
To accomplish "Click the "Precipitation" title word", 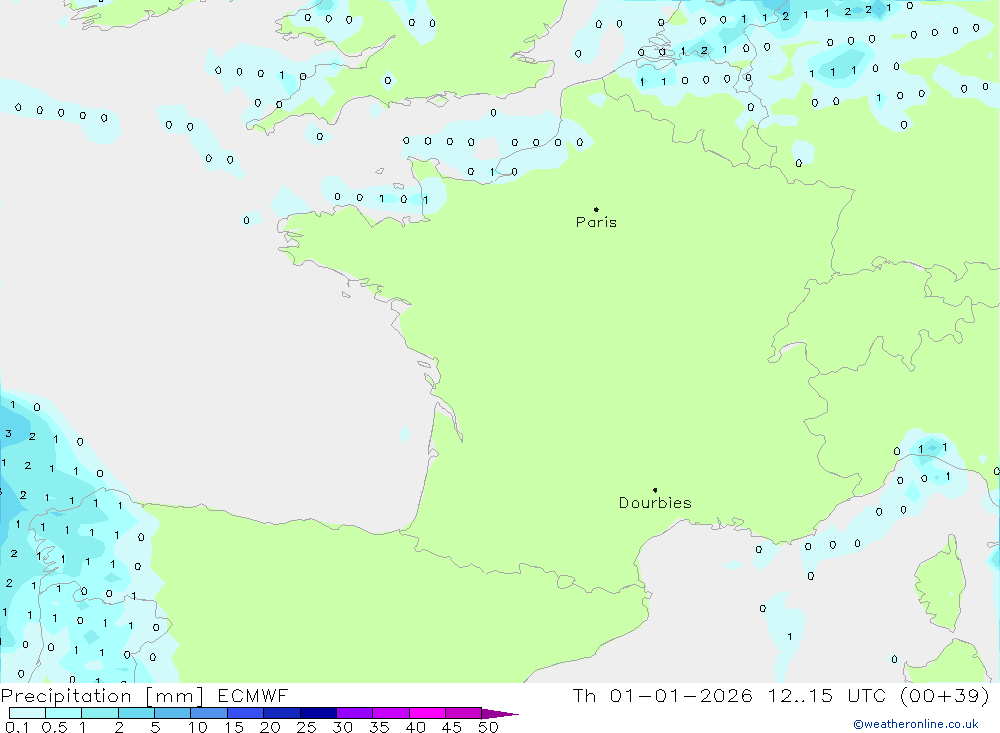I will pos(66,696).
